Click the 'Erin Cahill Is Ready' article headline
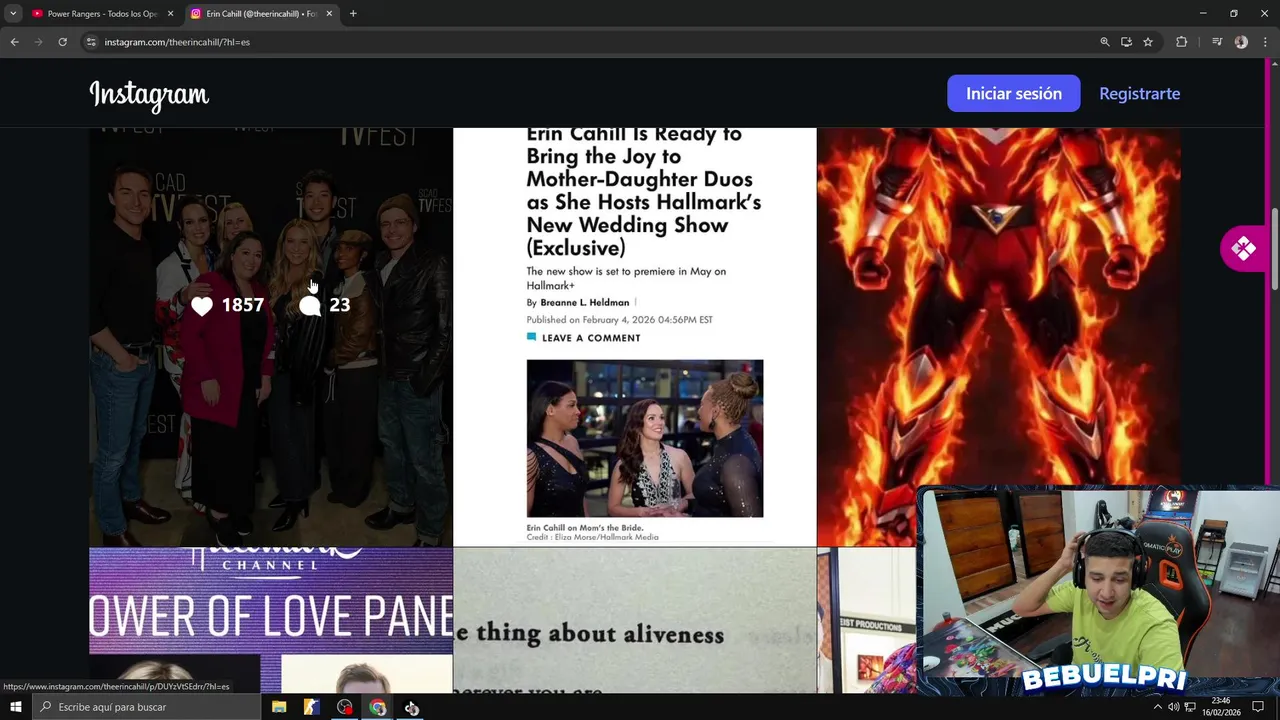1280x720 pixels. pos(644,191)
